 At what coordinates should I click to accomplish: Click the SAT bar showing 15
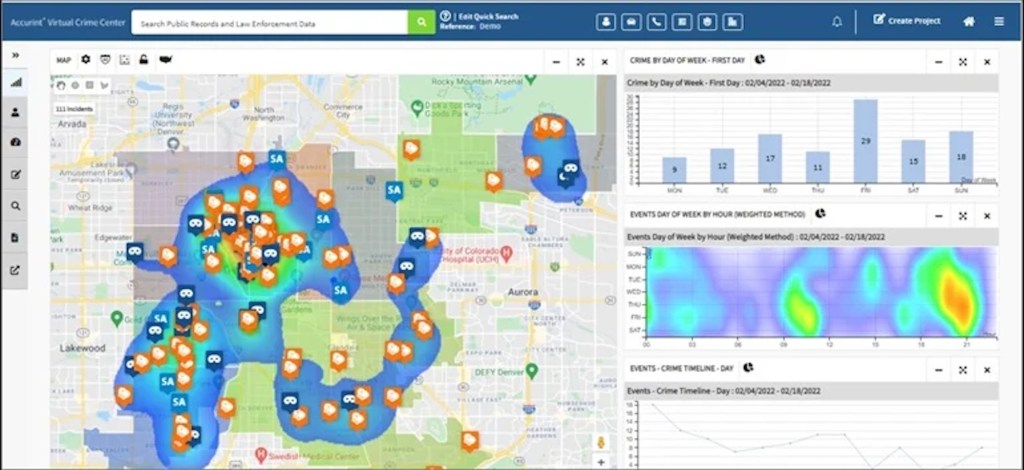(x=914, y=161)
